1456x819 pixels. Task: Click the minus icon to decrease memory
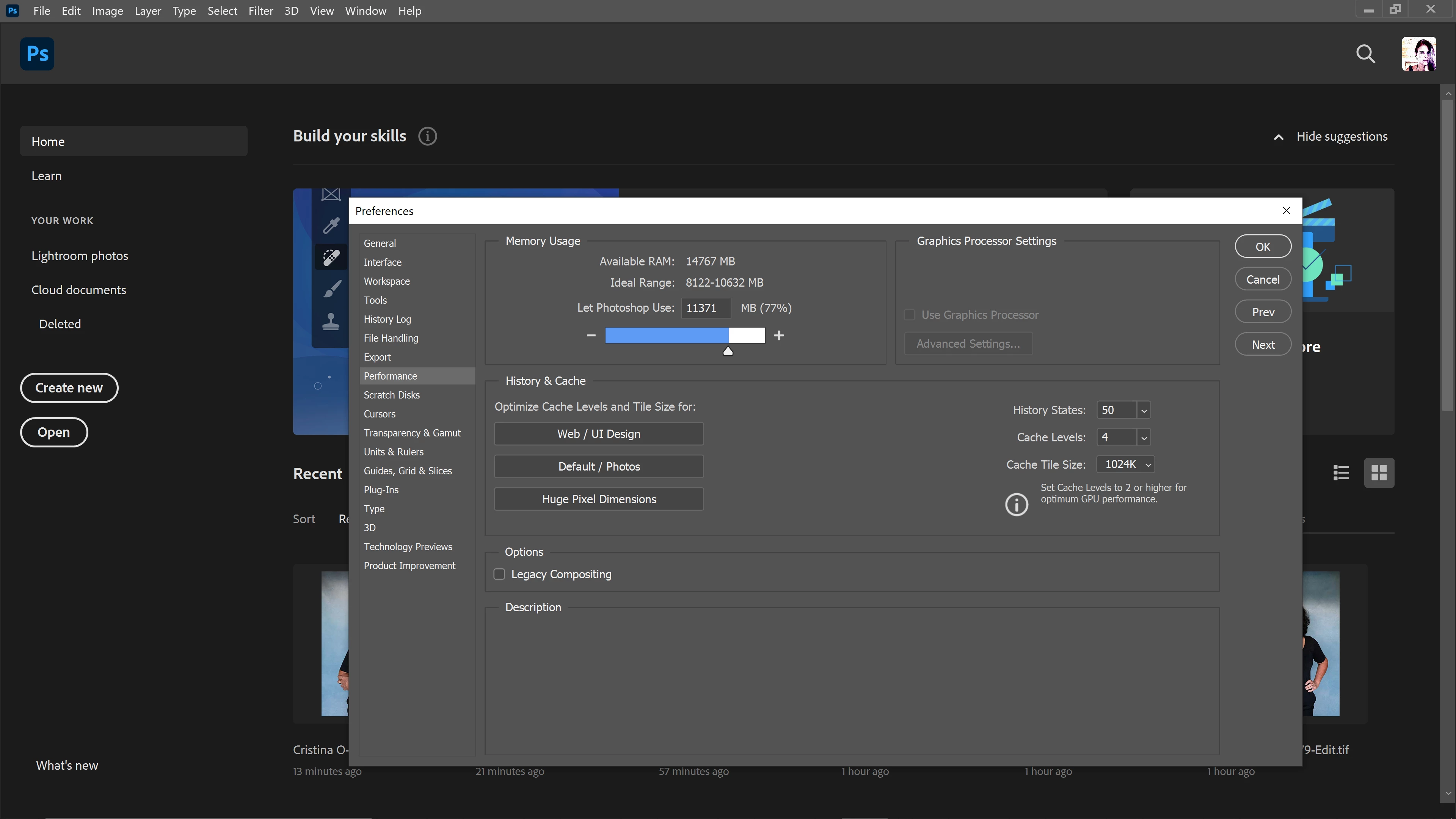pyautogui.click(x=591, y=335)
